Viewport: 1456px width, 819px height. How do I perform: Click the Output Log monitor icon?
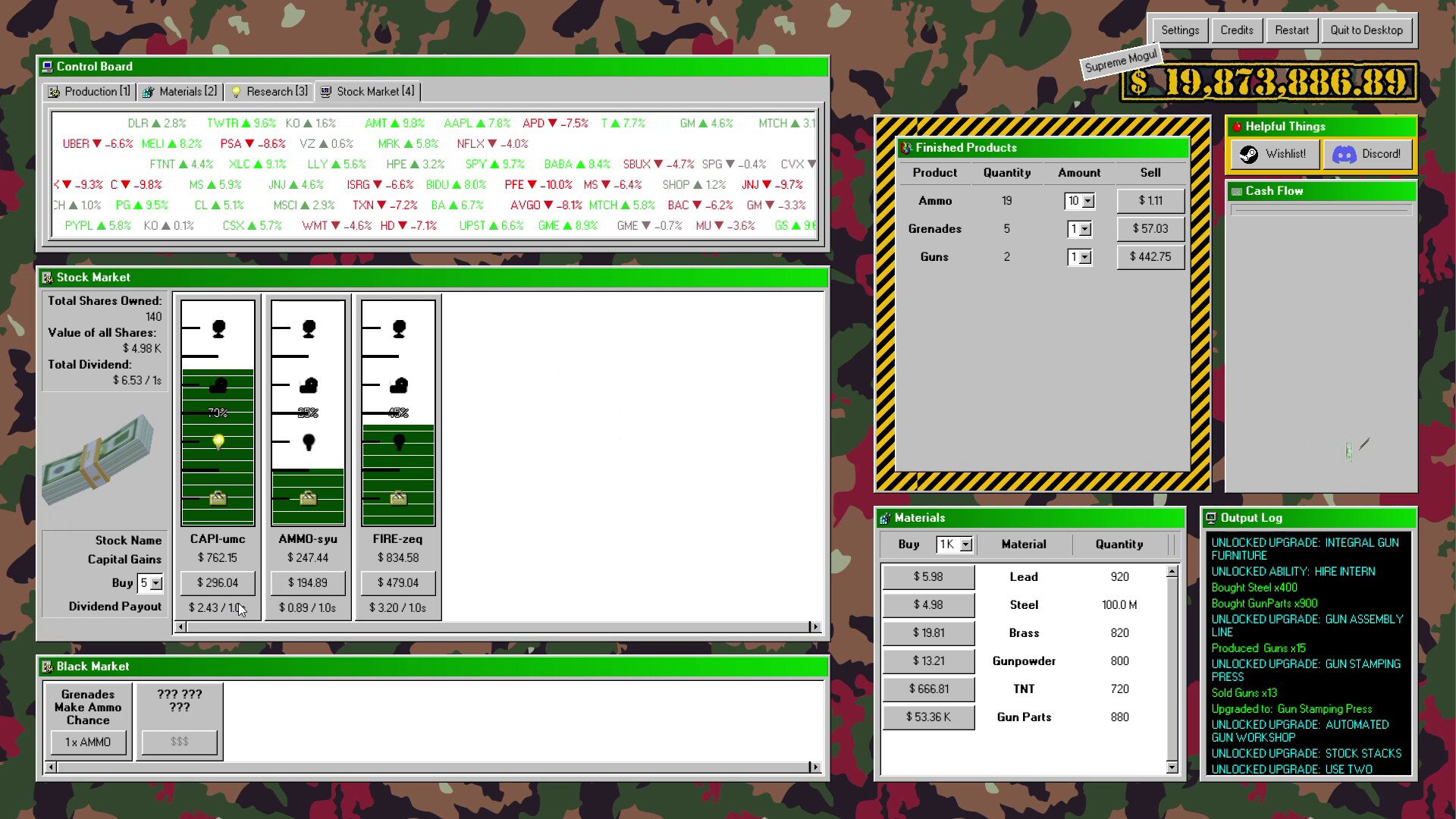pyautogui.click(x=1213, y=518)
